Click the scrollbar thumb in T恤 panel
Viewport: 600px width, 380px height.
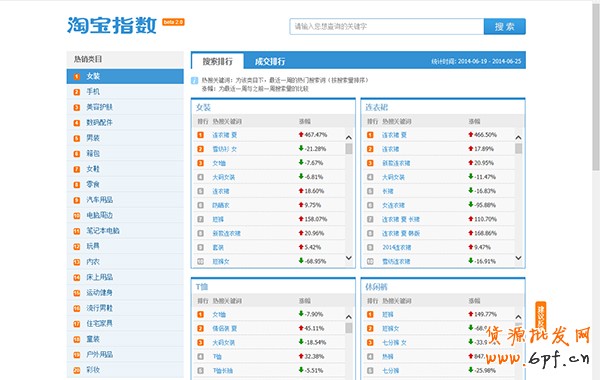pyautogui.click(x=349, y=328)
